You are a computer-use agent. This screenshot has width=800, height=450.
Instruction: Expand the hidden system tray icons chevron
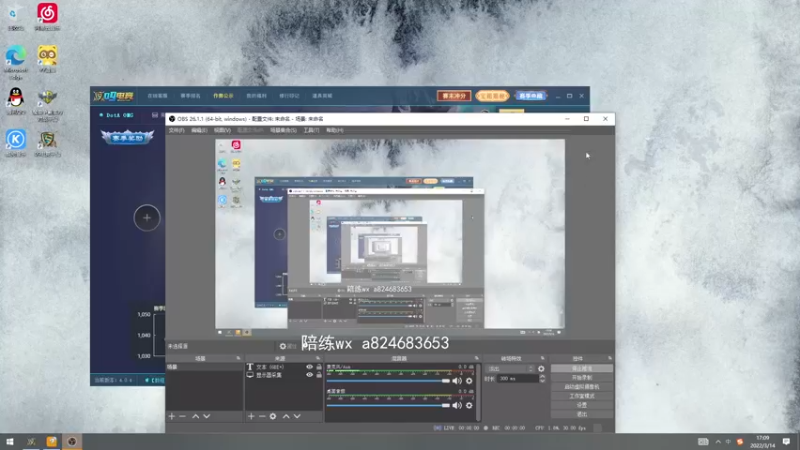tap(718, 441)
